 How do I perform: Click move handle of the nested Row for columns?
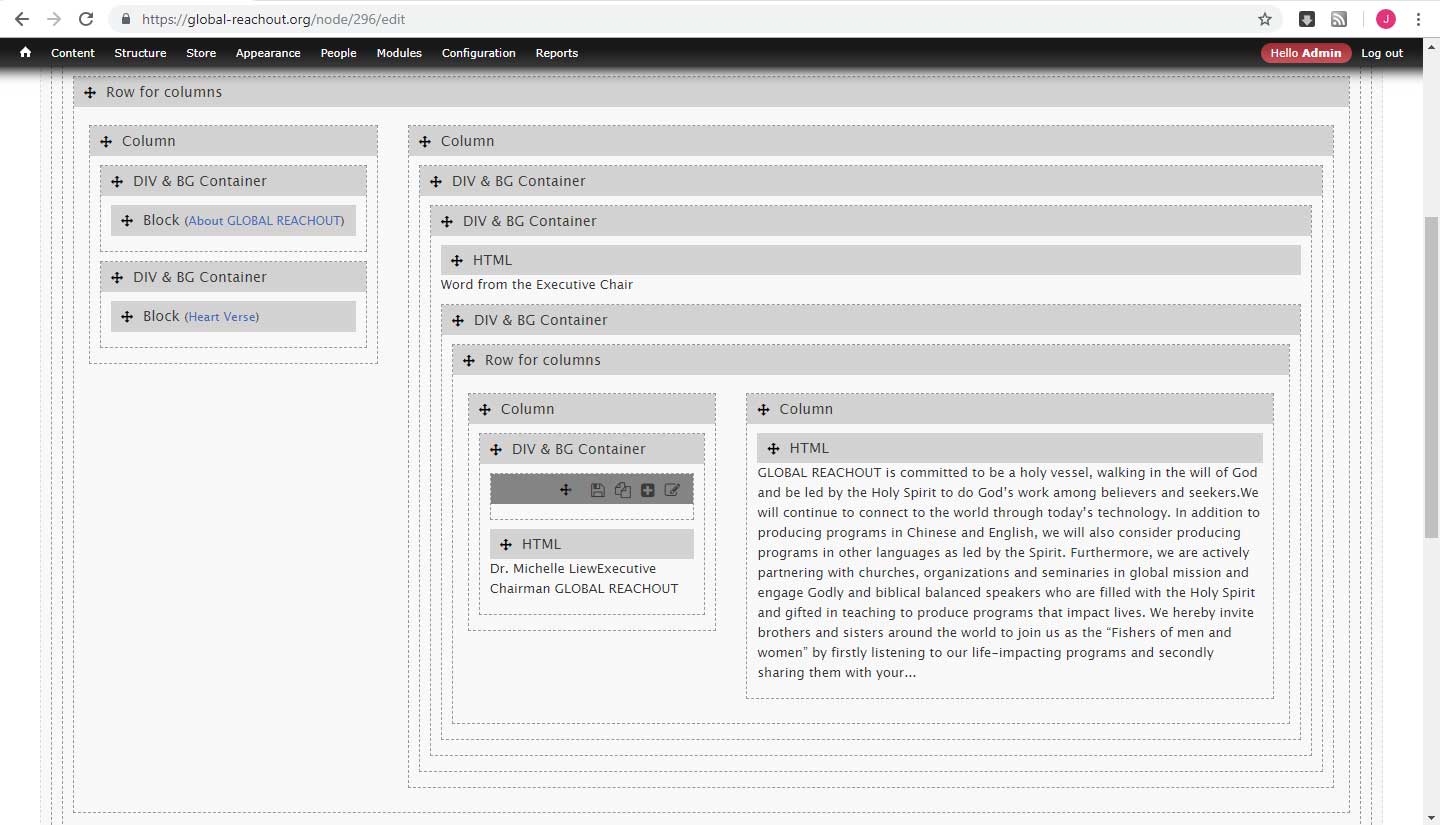tap(469, 361)
